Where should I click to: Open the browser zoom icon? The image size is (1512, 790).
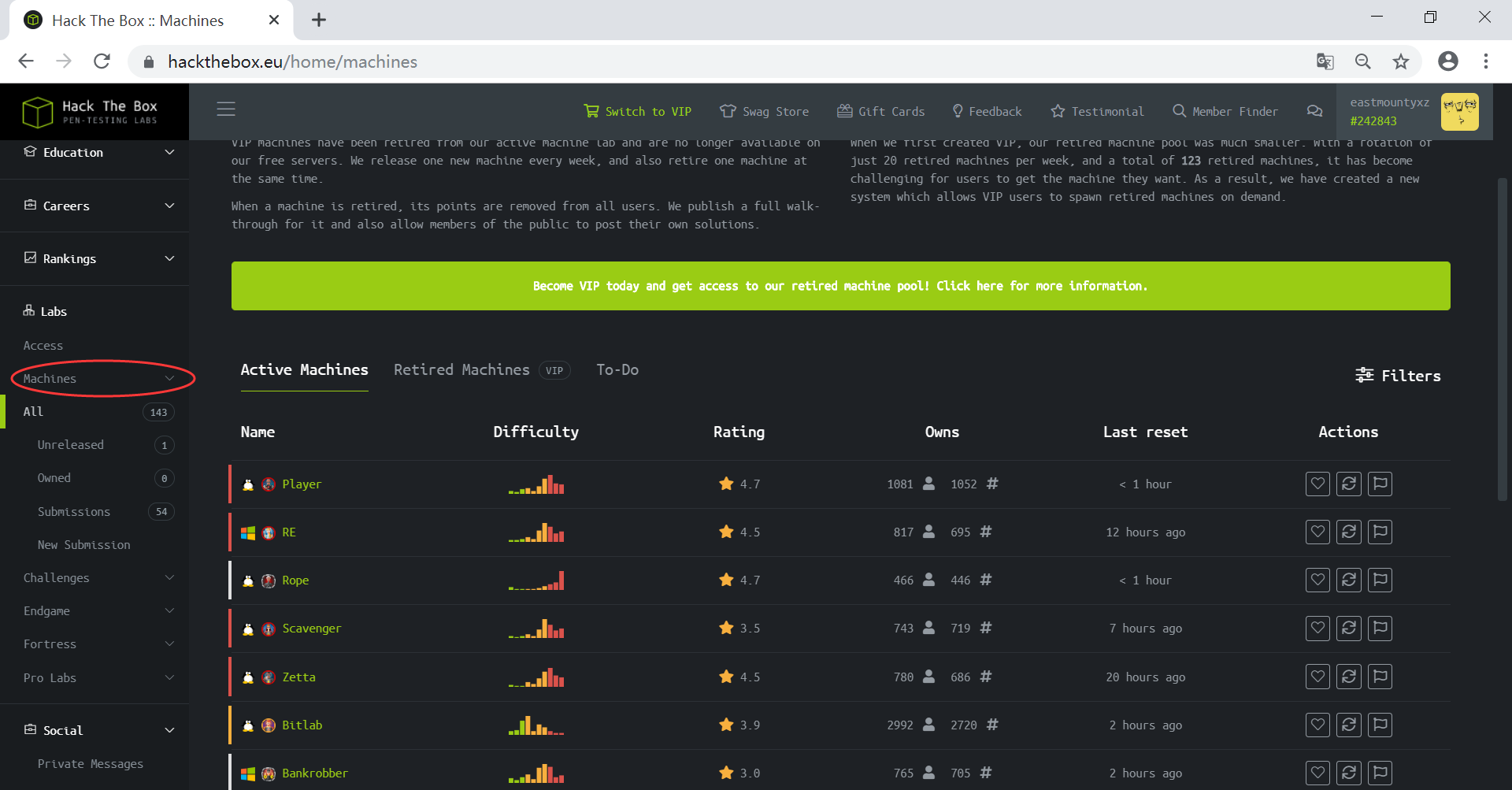pyautogui.click(x=1363, y=61)
